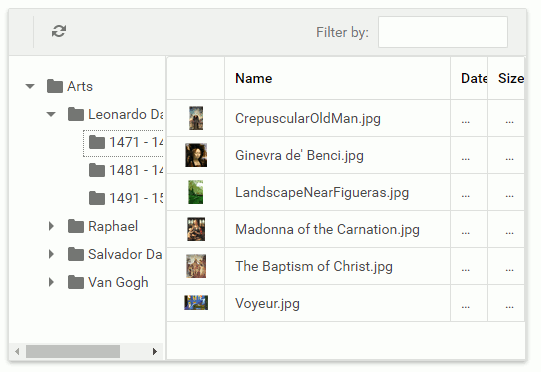Select the Leonardo Da Vinci folder icon
This screenshot has width=541, height=372.
tap(76, 114)
